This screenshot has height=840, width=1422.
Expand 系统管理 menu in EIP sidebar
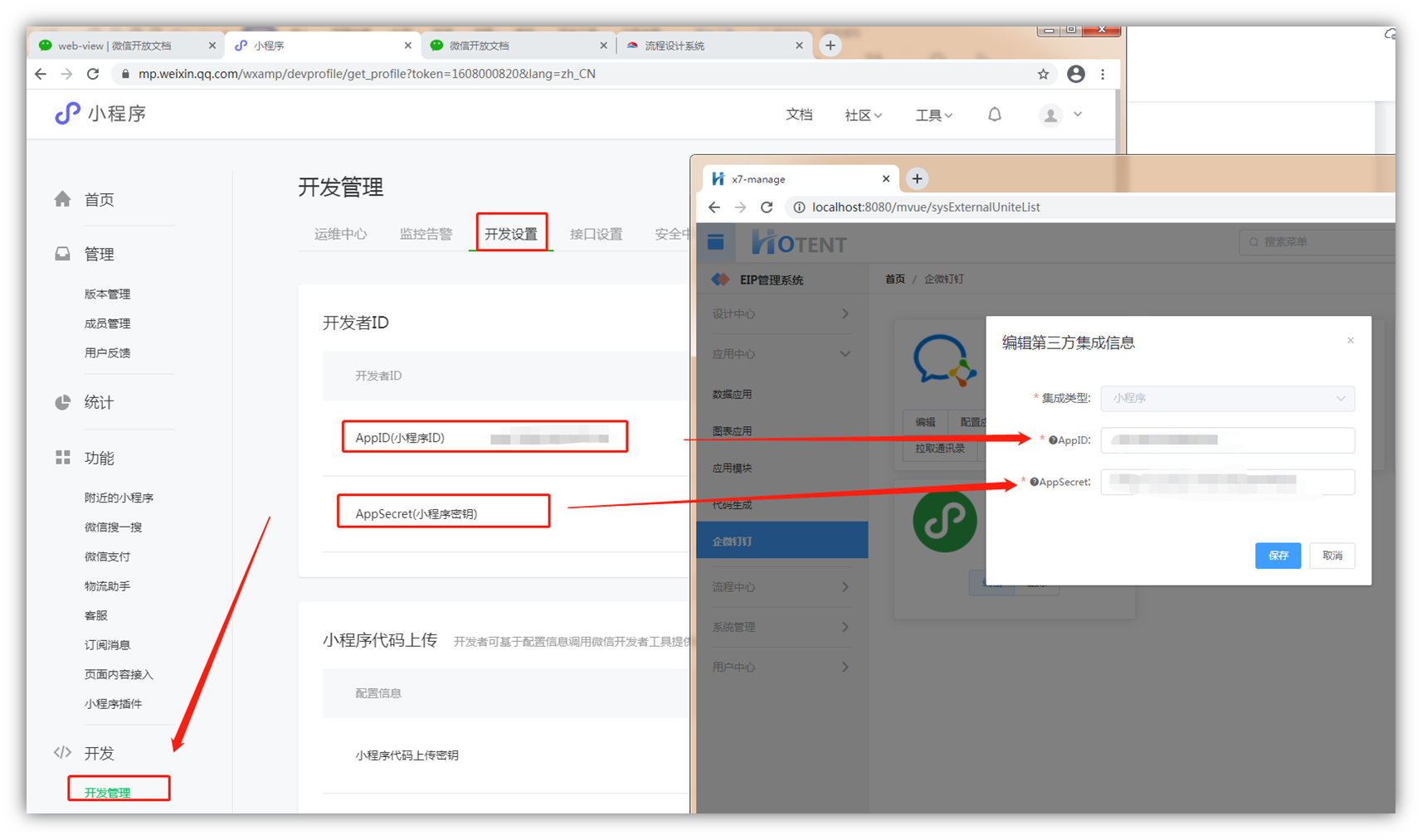tap(781, 627)
